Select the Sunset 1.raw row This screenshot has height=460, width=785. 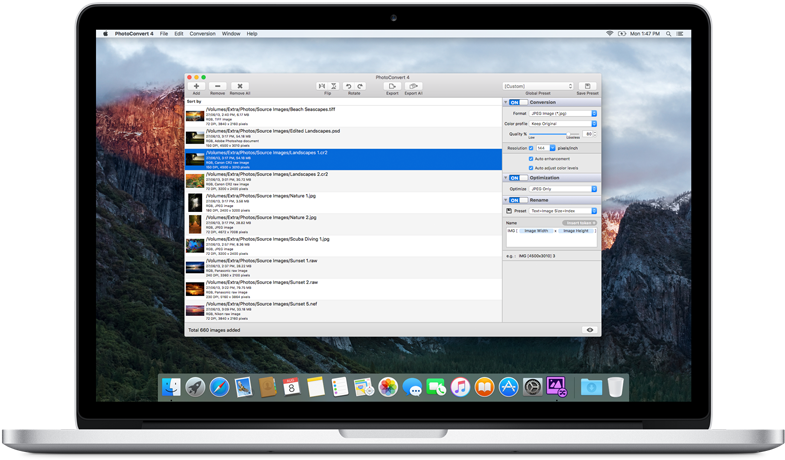click(343, 268)
